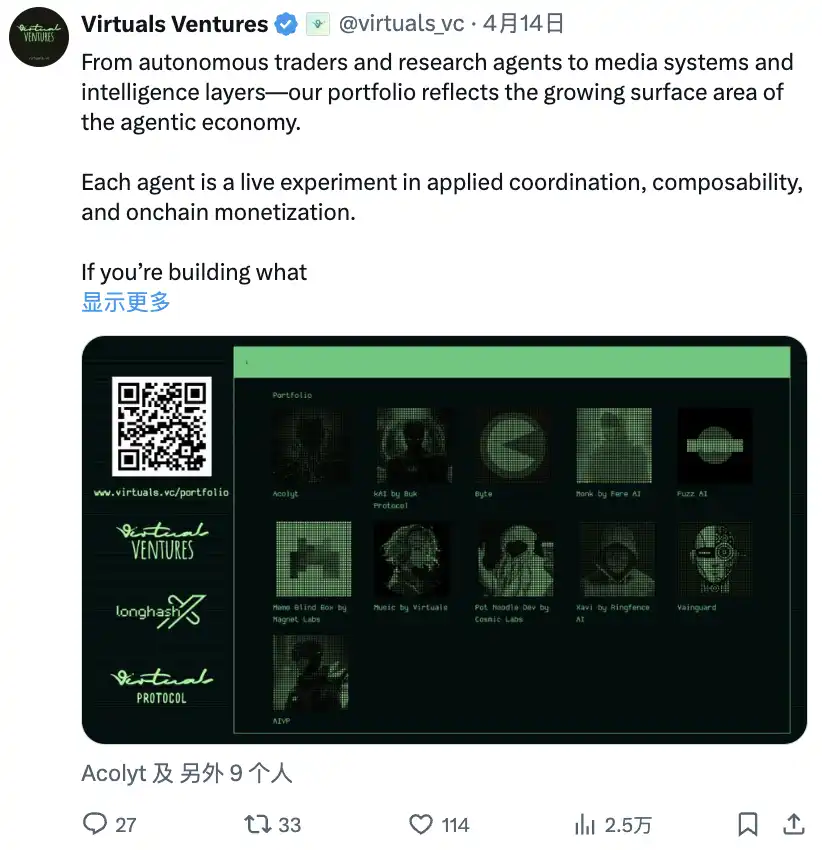Click tagged users Acolyt 及 另外 9 个人
This screenshot has width=822, height=850.
(x=186, y=773)
